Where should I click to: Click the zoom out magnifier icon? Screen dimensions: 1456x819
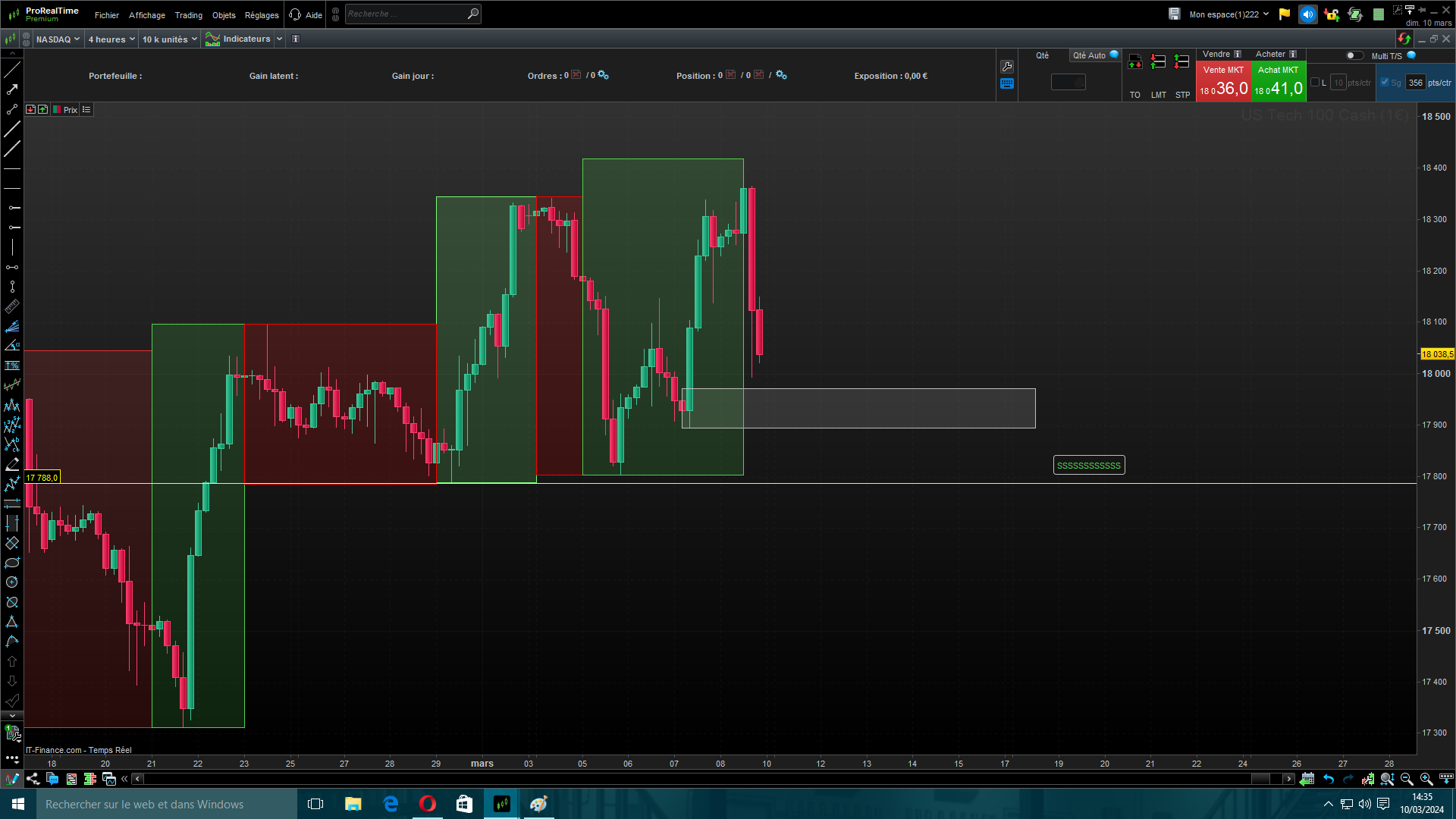click(1407, 779)
